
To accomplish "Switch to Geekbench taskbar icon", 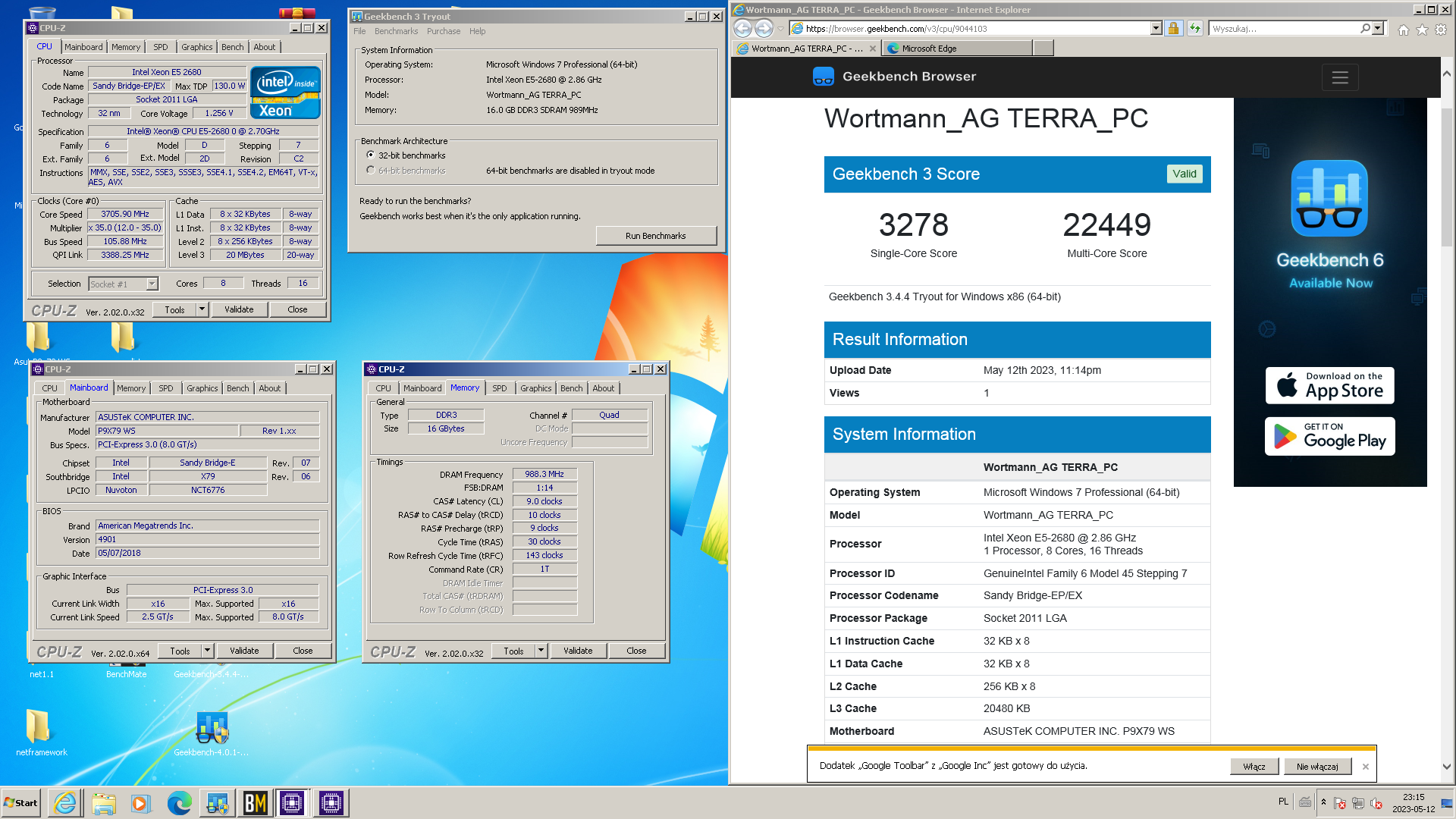I will pyautogui.click(x=217, y=803).
